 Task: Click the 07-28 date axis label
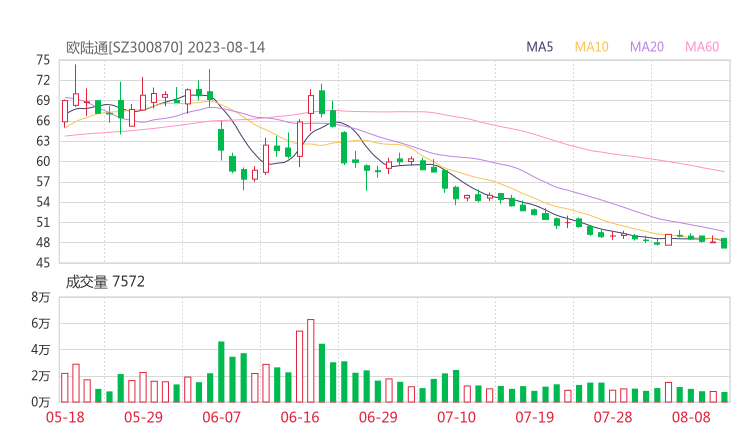(613, 417)
